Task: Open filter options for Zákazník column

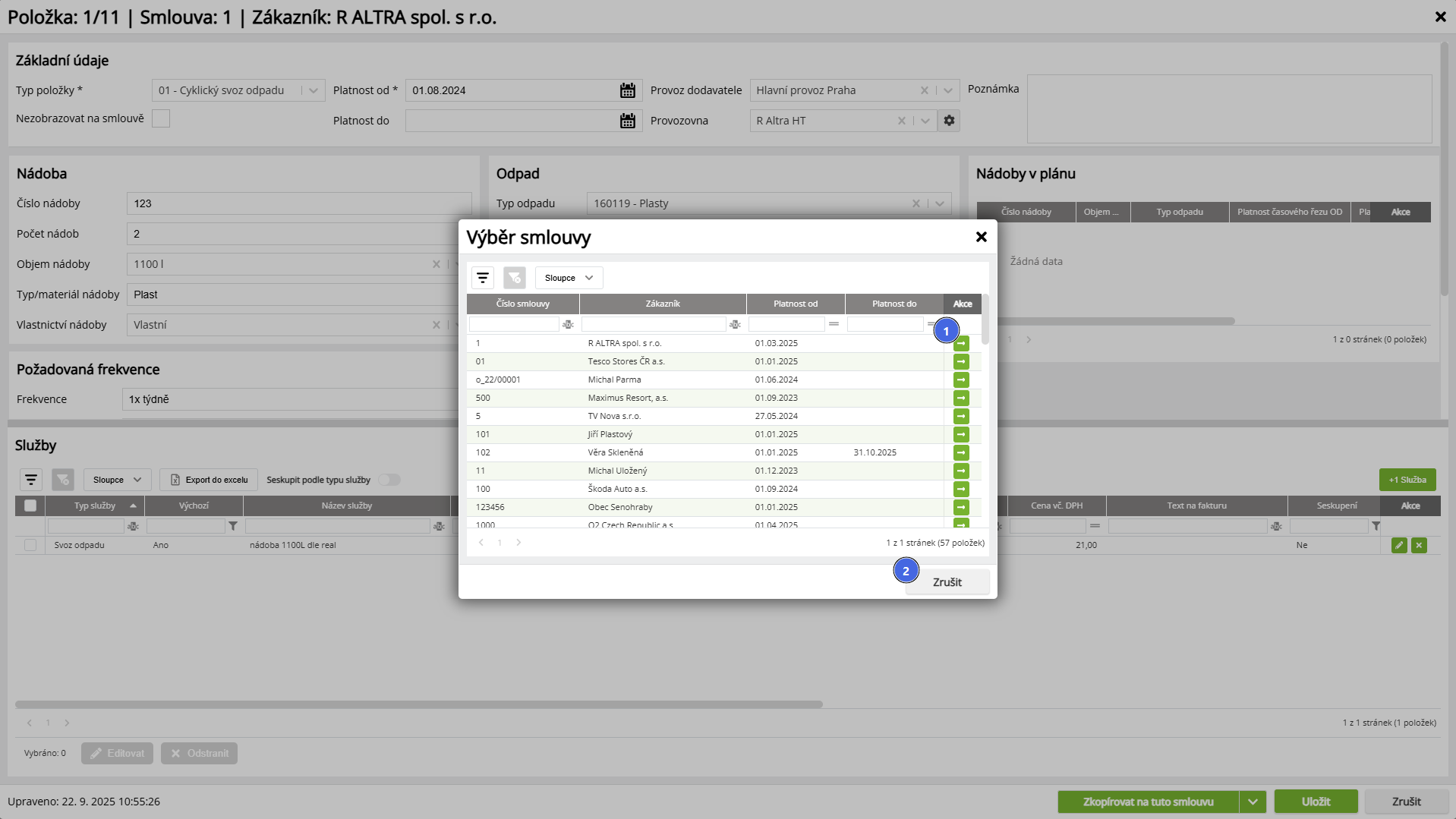Action: [x=735, y=324]
